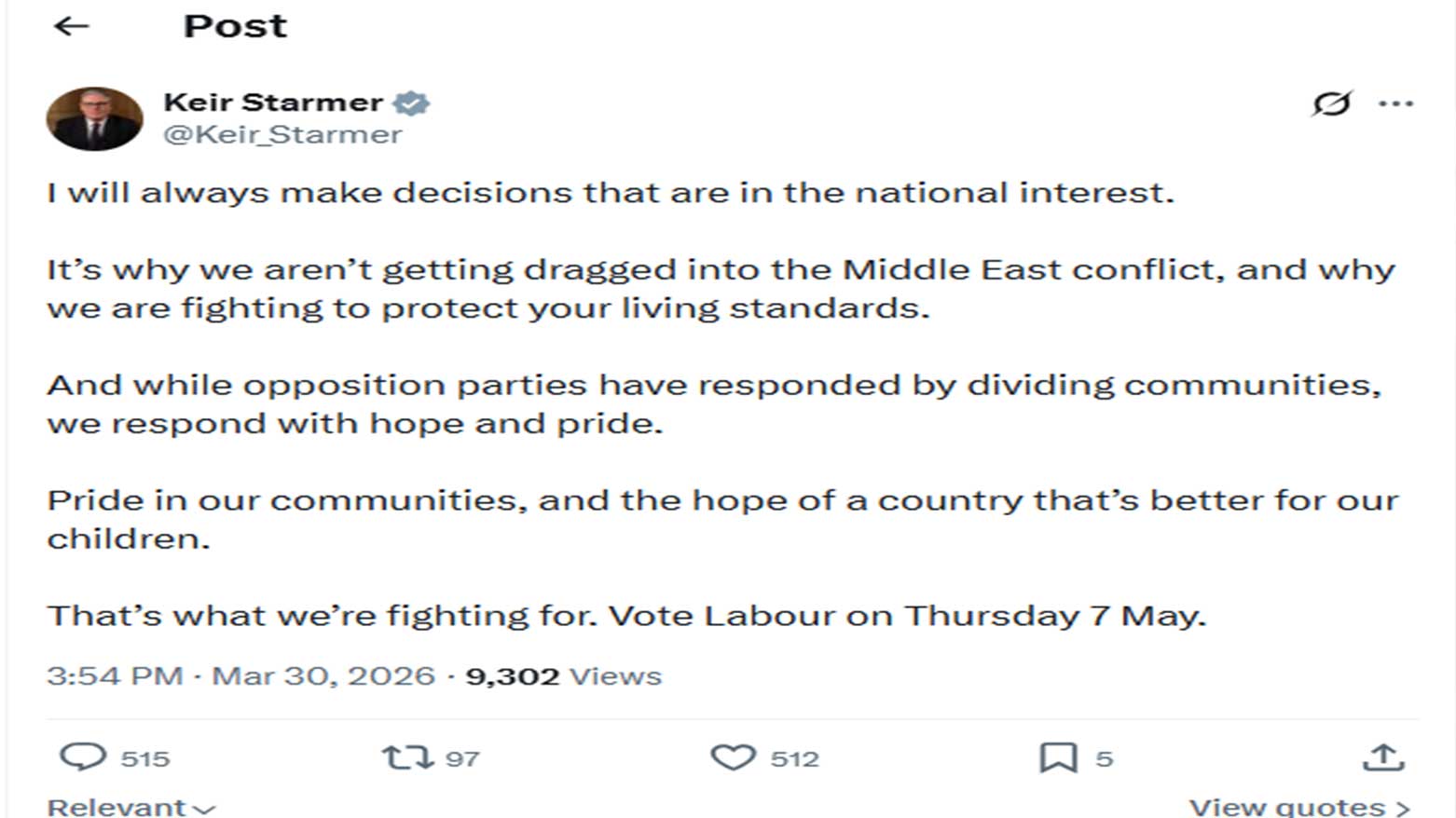Image resolution: width=1456 pixels, height=818 pixels.
Task: Expand the Relevant sort dropdown
Action: [x=130, y=807]
